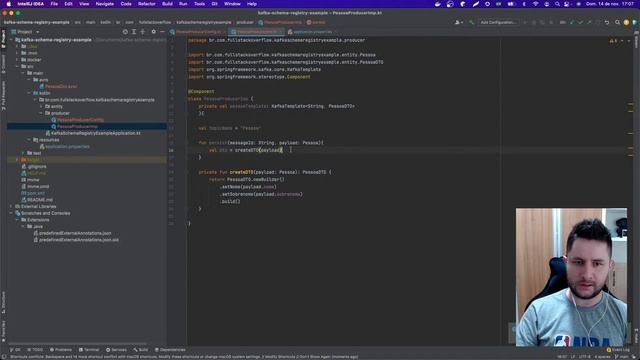Collapse the producer package
Image resolution: width=640 pixels, height=360 pixels.
(x=41, y=113)
